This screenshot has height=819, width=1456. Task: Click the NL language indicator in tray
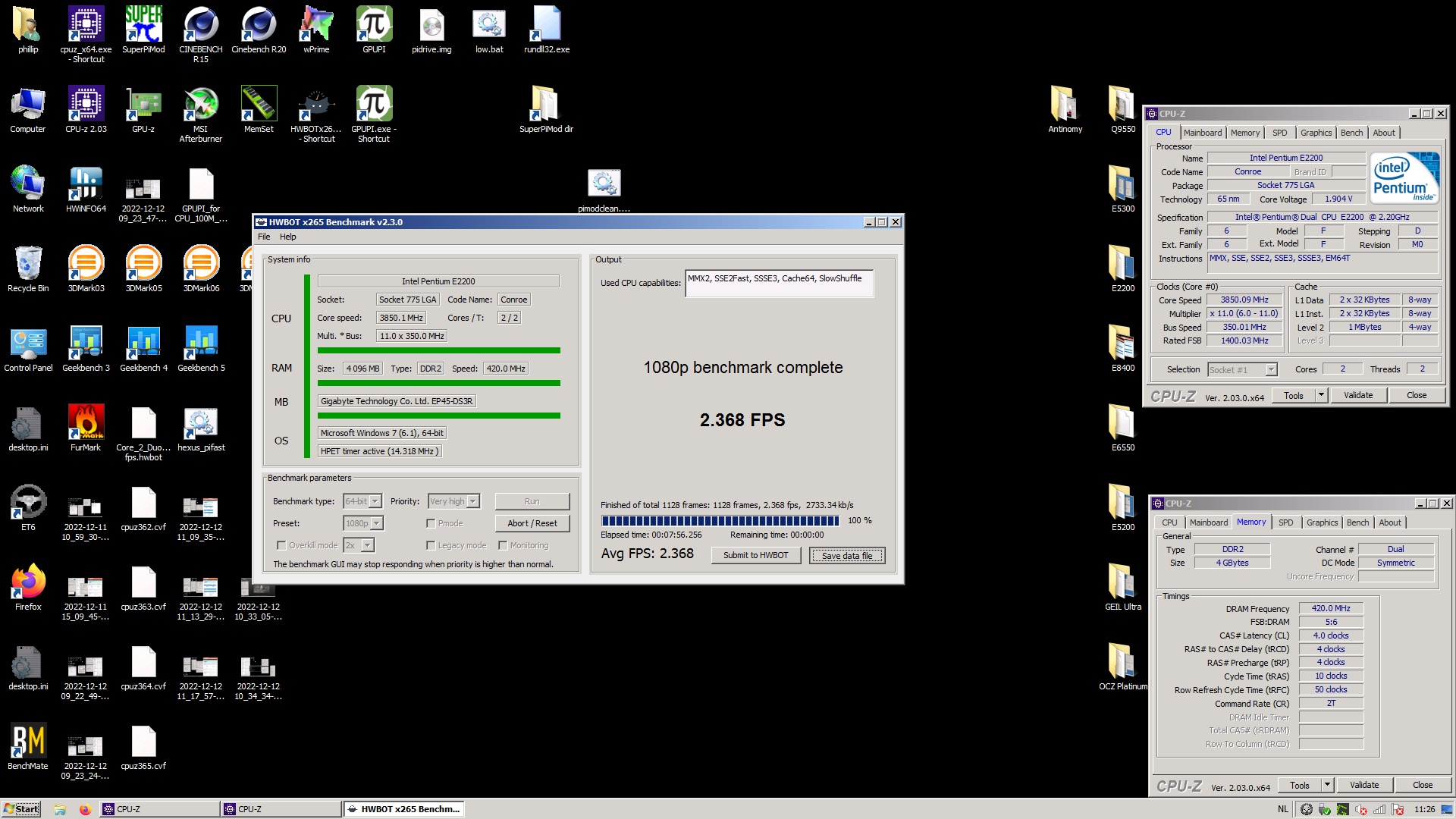pos(1283,809)
